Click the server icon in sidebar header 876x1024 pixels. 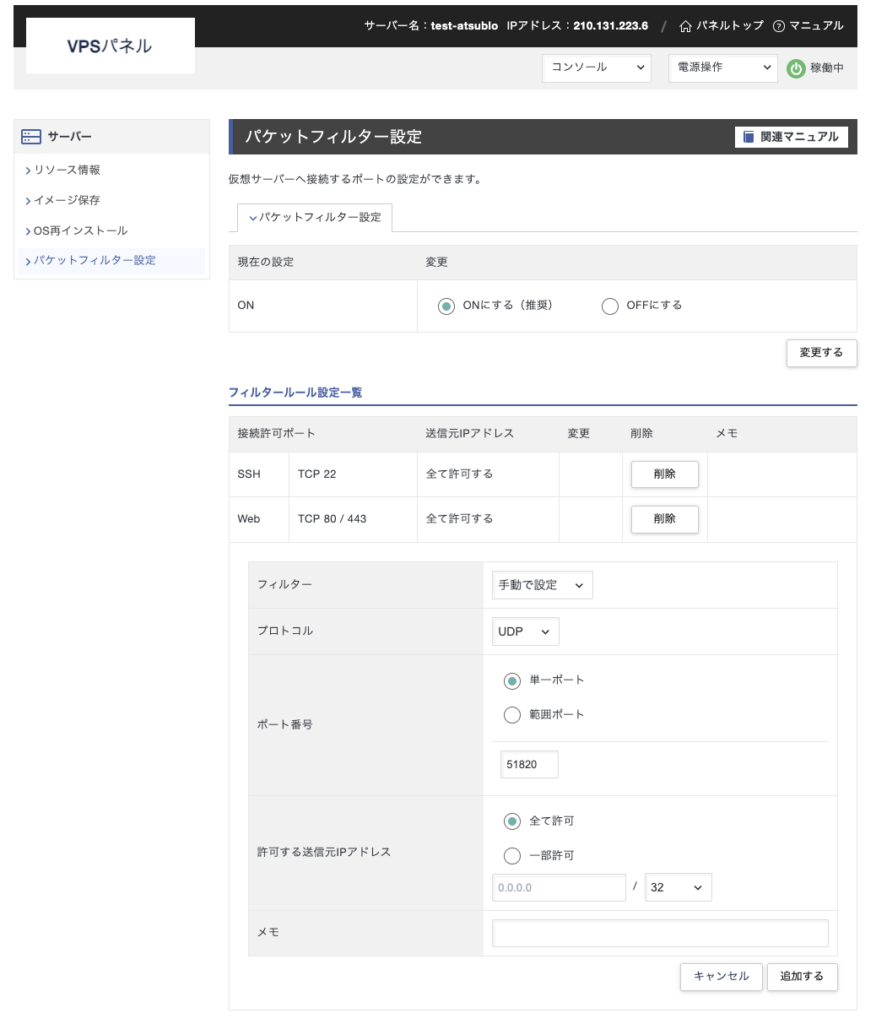click(31, 136)
